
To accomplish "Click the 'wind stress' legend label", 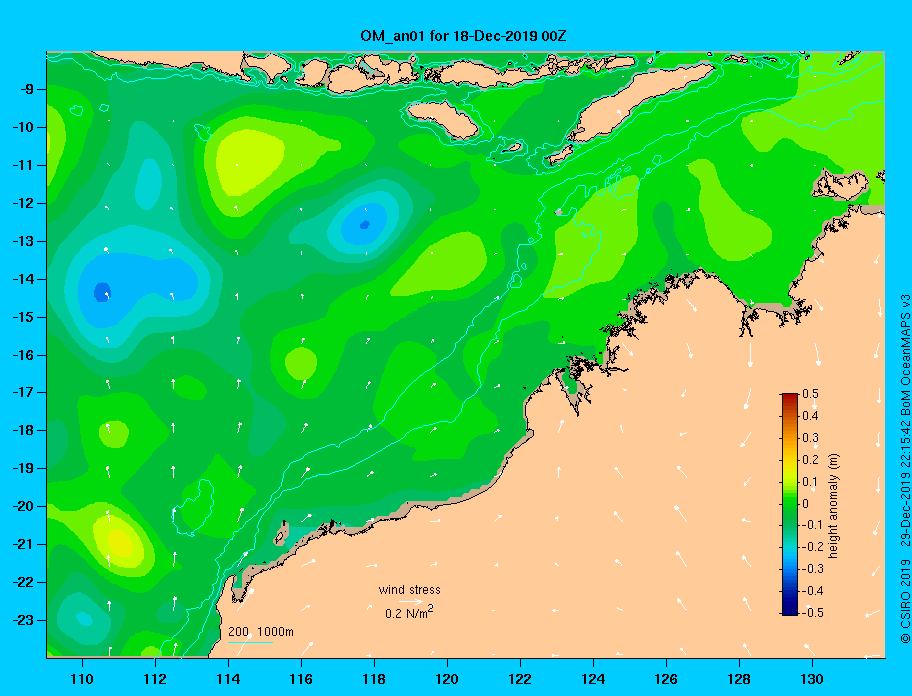I will [409, 590].
